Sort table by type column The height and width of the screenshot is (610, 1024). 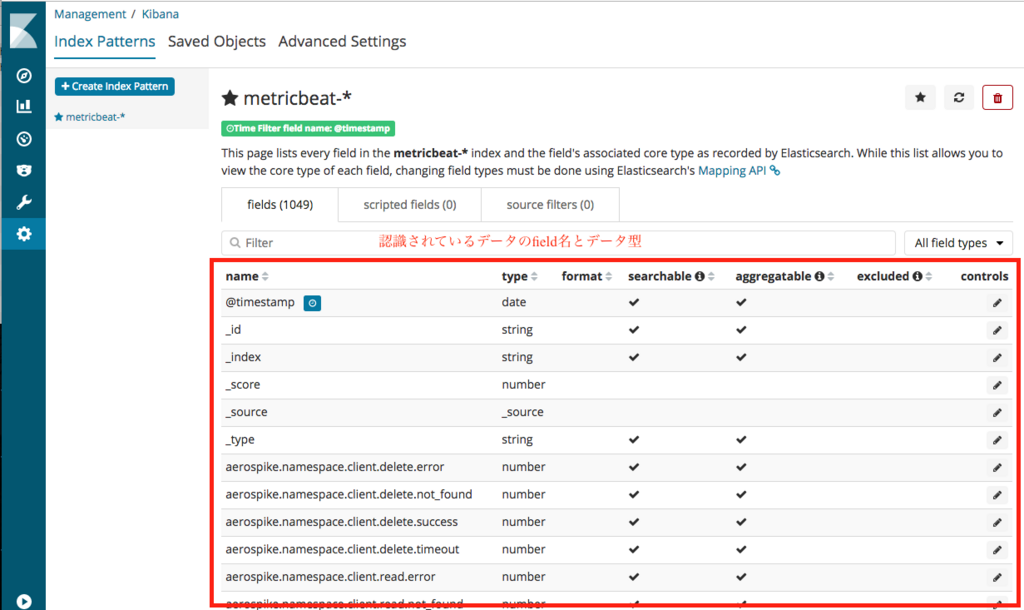click(x=519, y=276)
